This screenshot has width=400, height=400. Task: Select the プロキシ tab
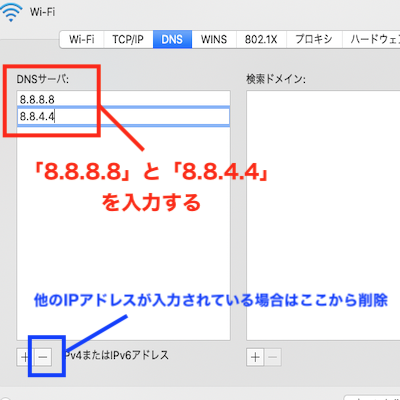coord(314,39)
